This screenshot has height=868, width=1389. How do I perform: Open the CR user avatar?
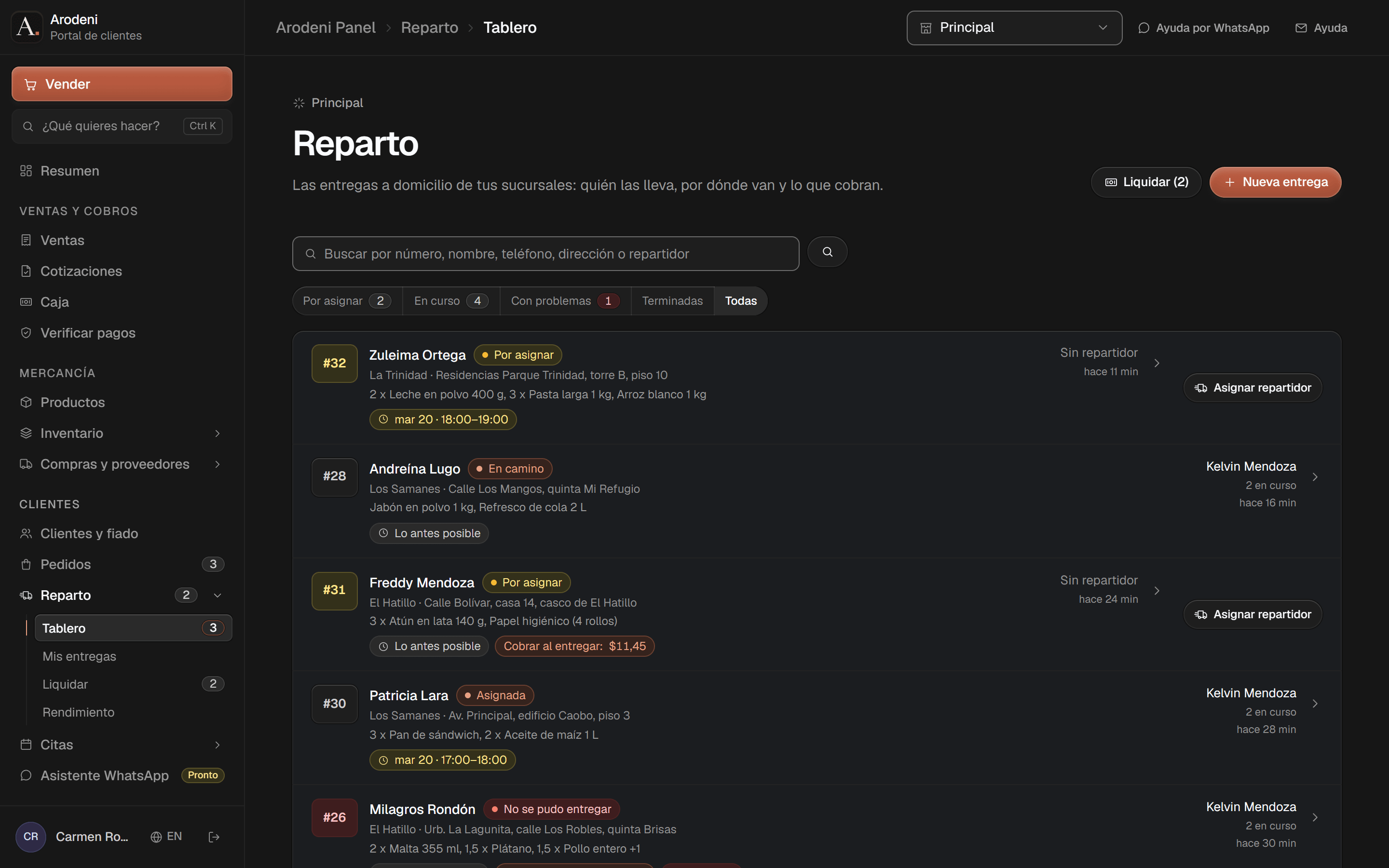(31, 837)
